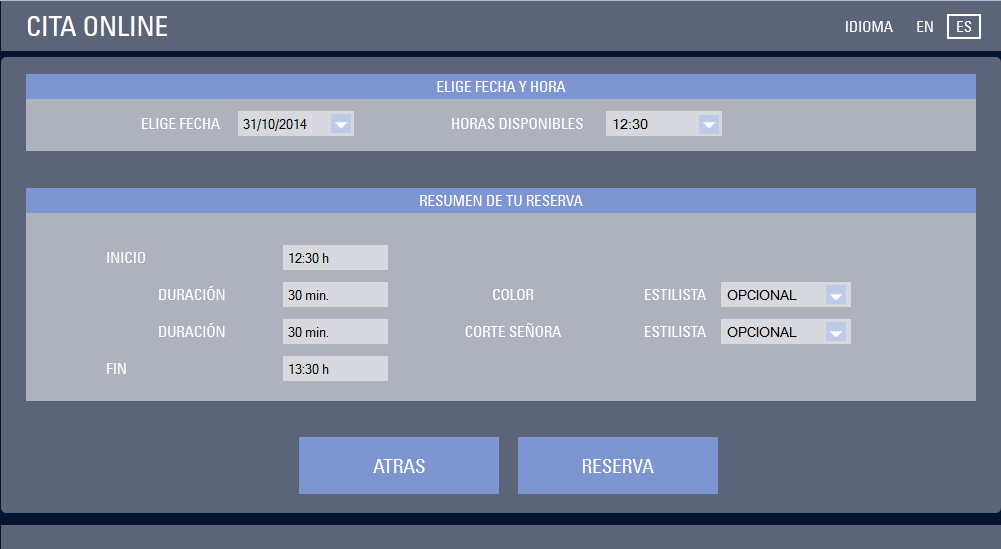The height and width of the screenshot is (549, 1001).
Task: Click the IDIOMA label in the header
Action: click(868, 27)
